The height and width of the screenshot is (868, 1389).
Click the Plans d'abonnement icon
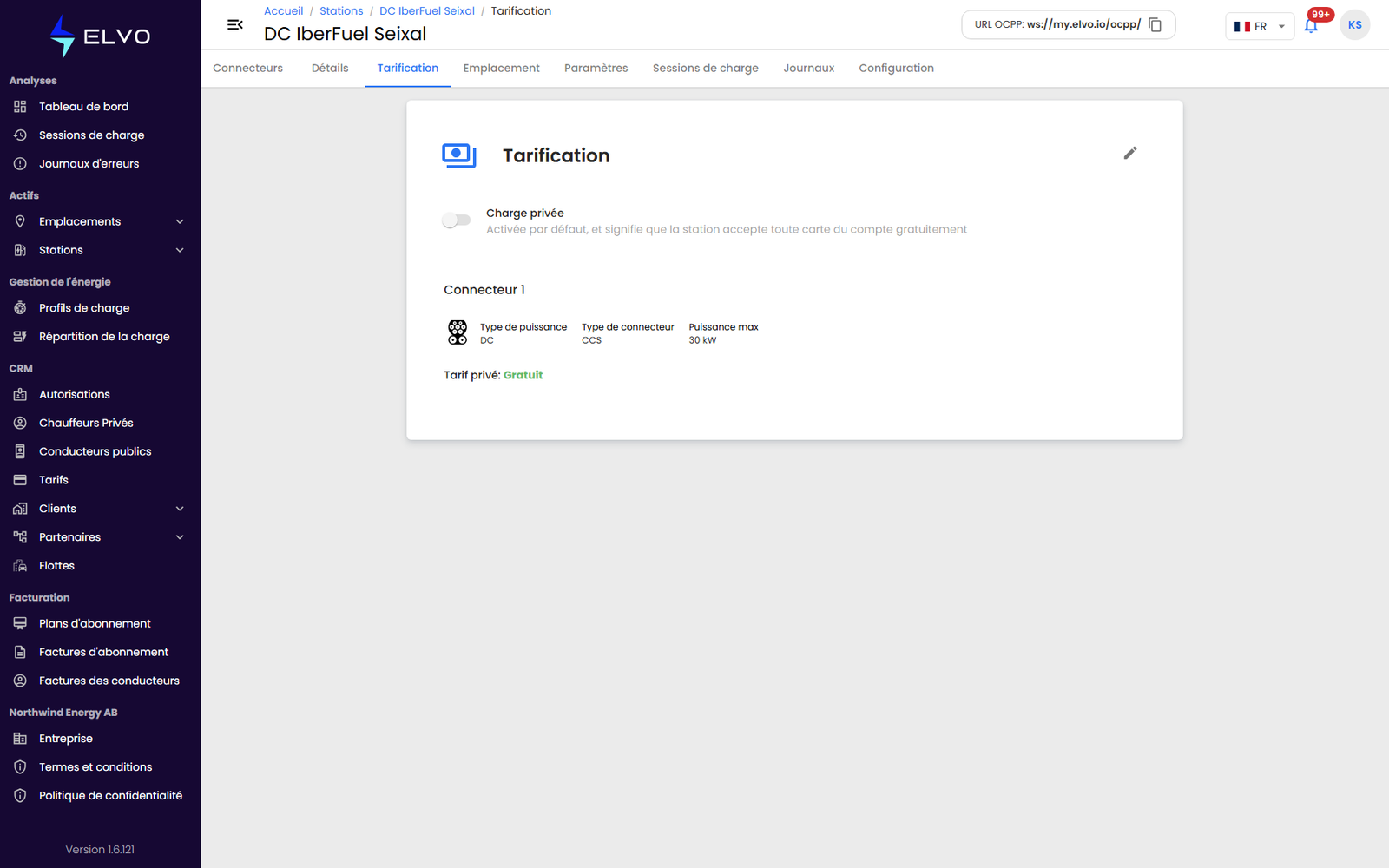(x=20, y=624)
